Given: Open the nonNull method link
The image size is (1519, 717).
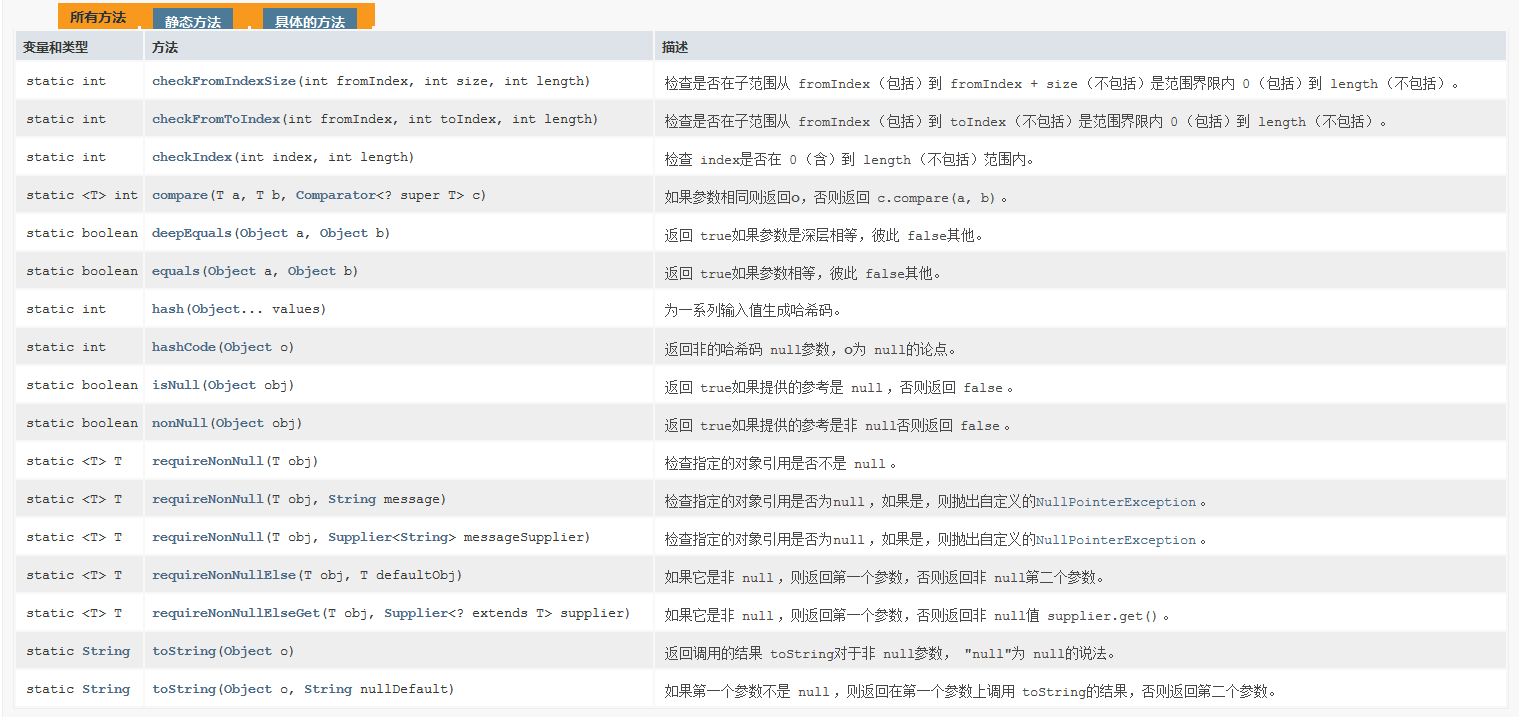Looking at the screenshot, I should [180, 423].
